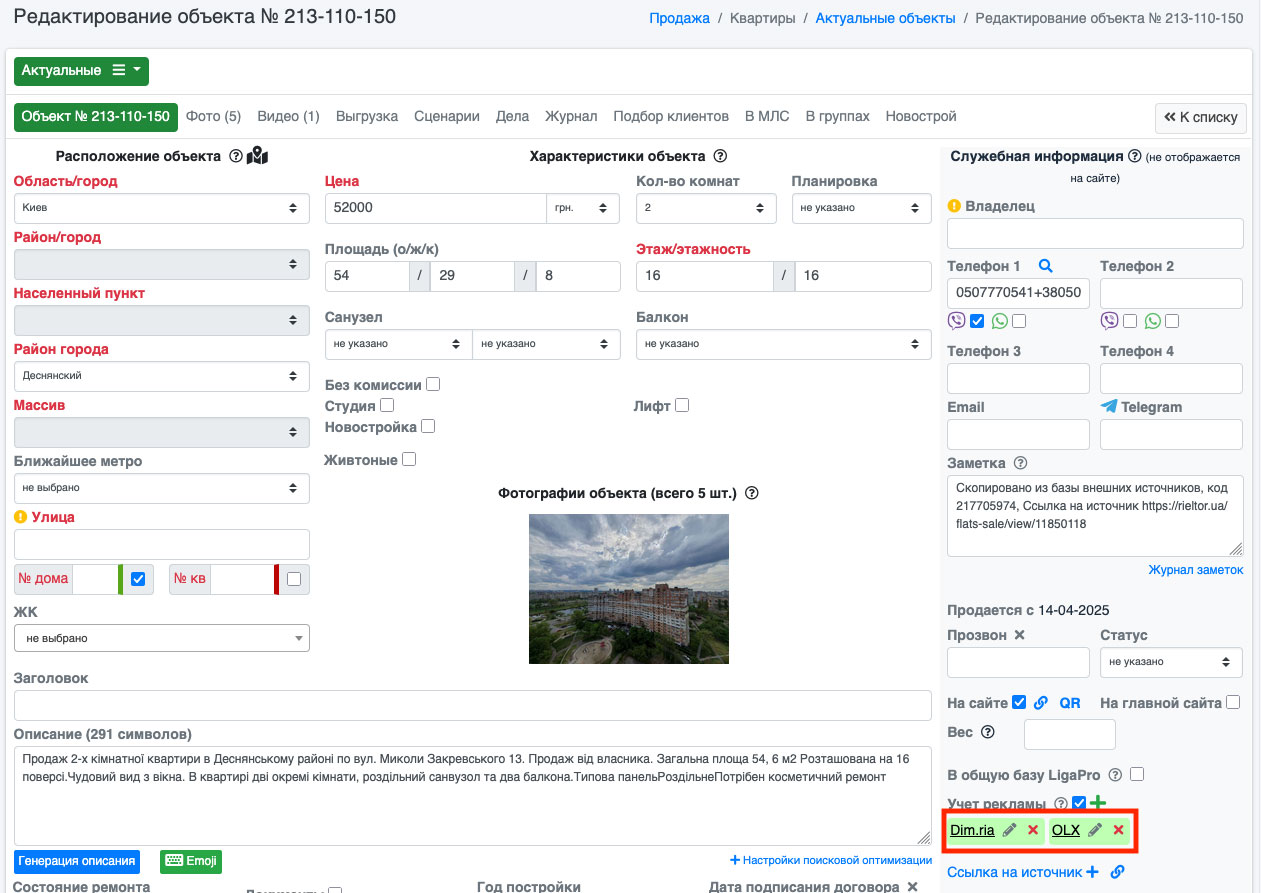
Task: Switch to the Фото (5) tab
Action: [213, 116]
